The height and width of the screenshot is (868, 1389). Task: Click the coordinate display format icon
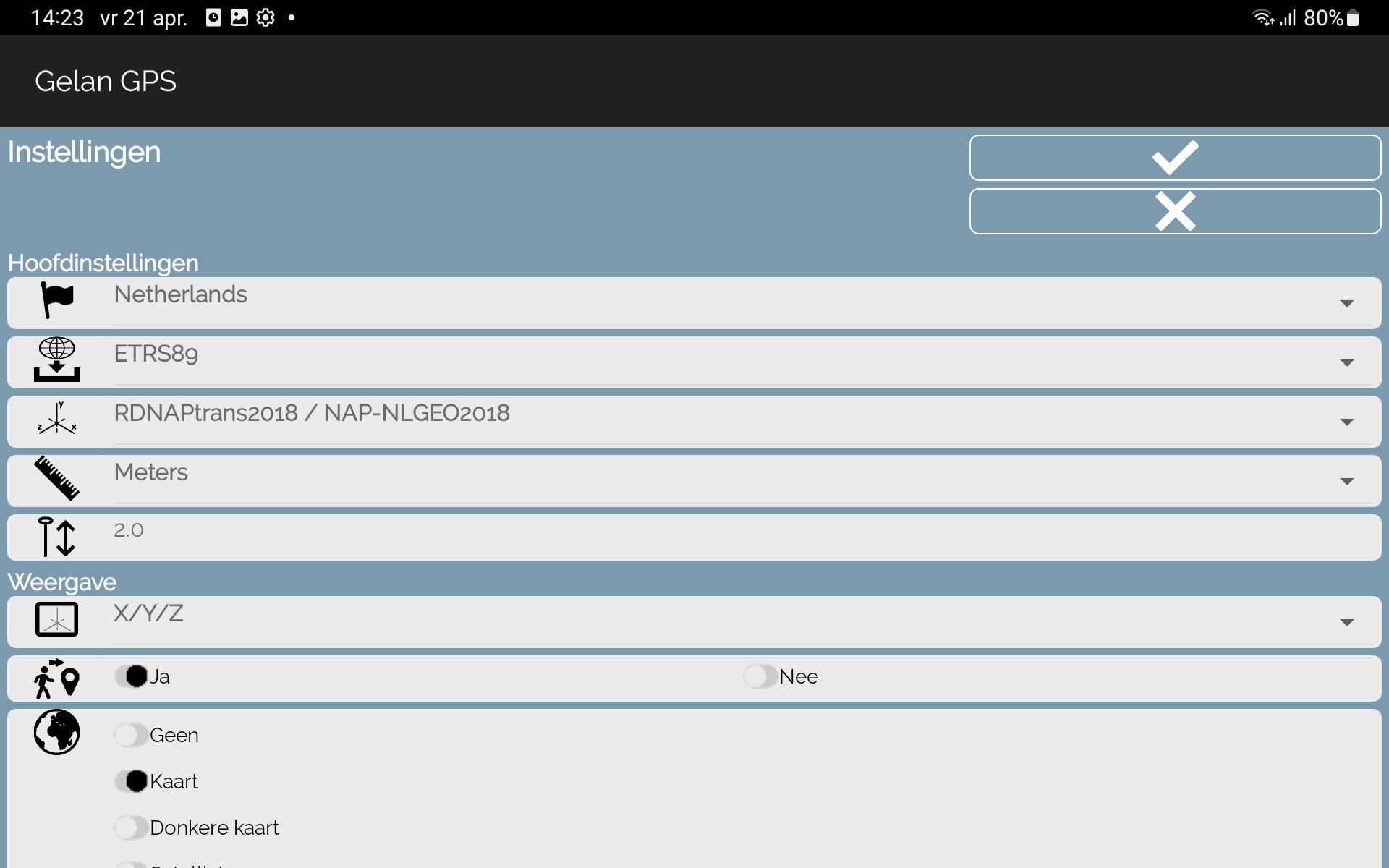57,619
